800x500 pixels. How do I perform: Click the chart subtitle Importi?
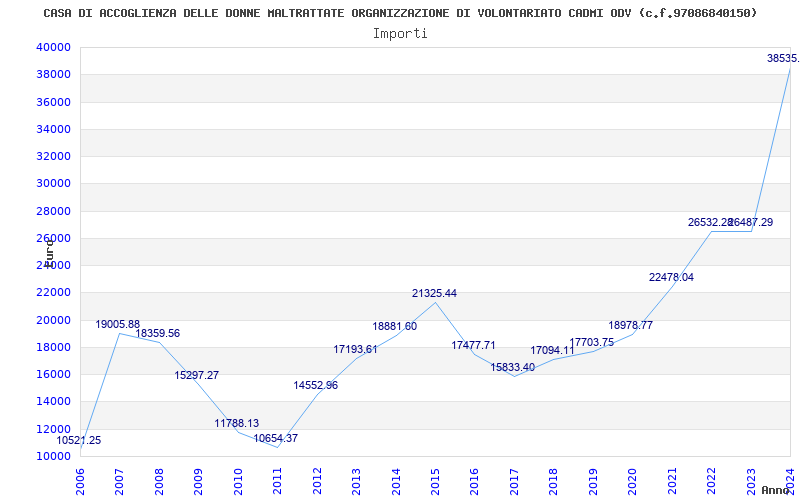400,34
